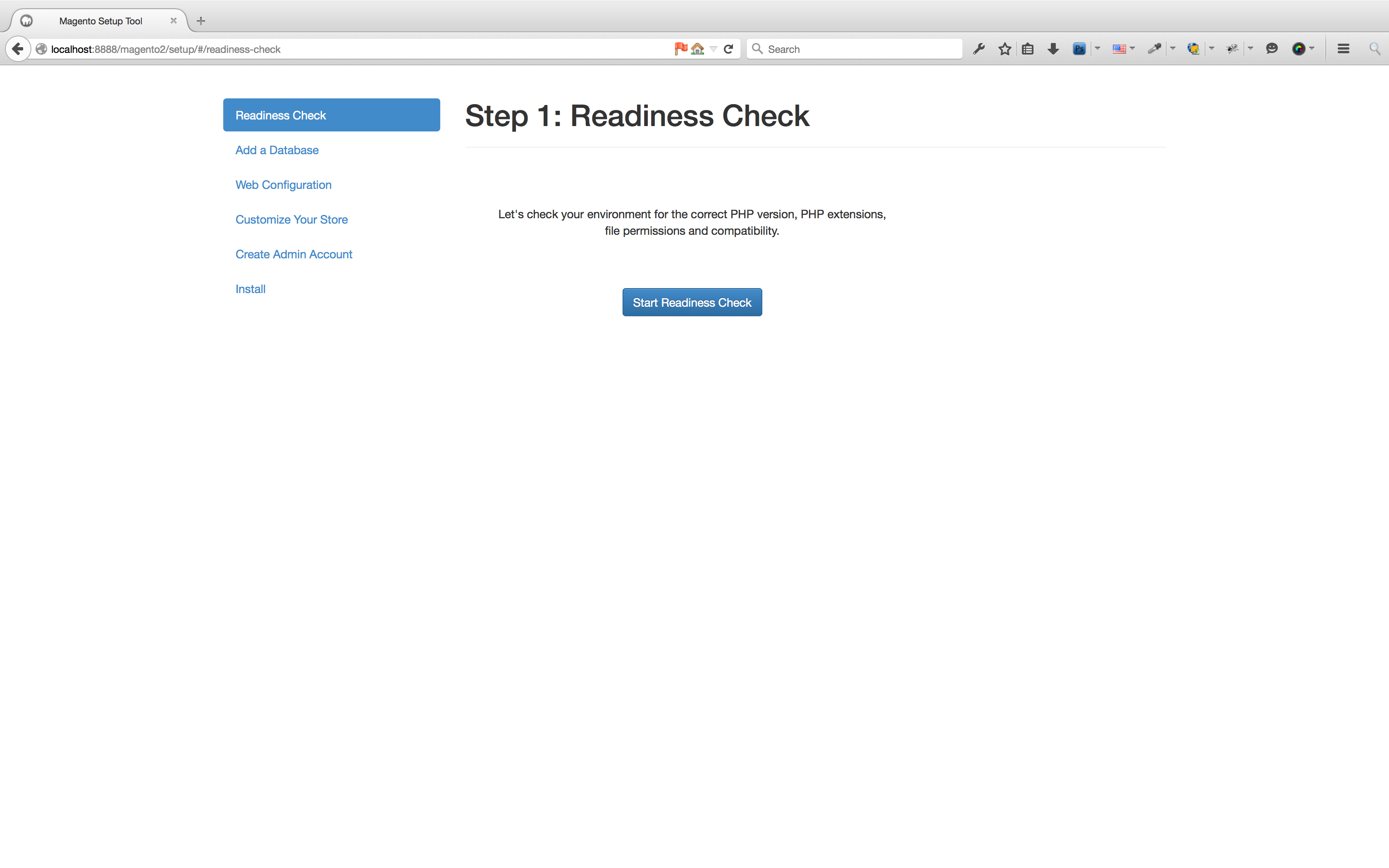Reload the page with refresh icon
The width and height of the screenshot is (1389, 868).
728,49
